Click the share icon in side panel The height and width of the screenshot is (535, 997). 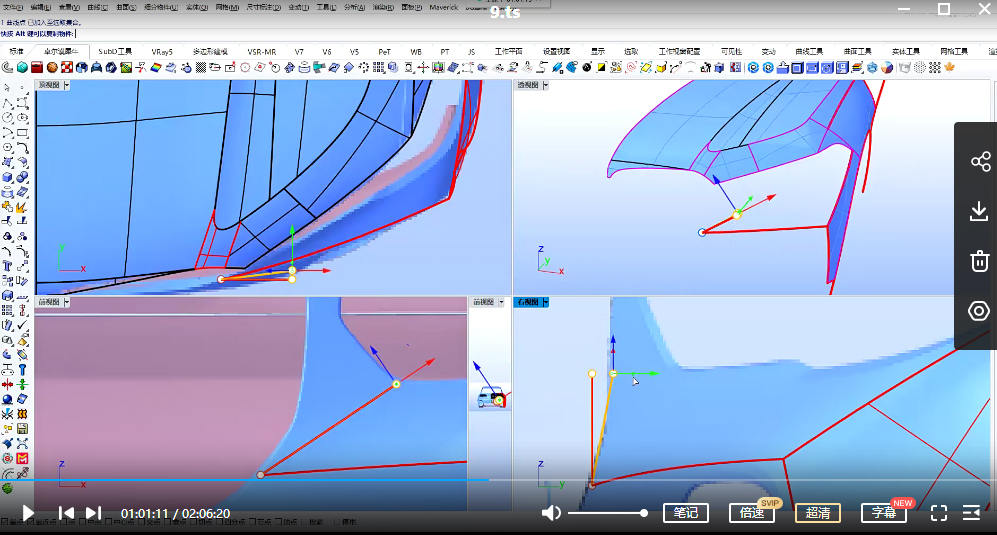[x=979, y=161]
